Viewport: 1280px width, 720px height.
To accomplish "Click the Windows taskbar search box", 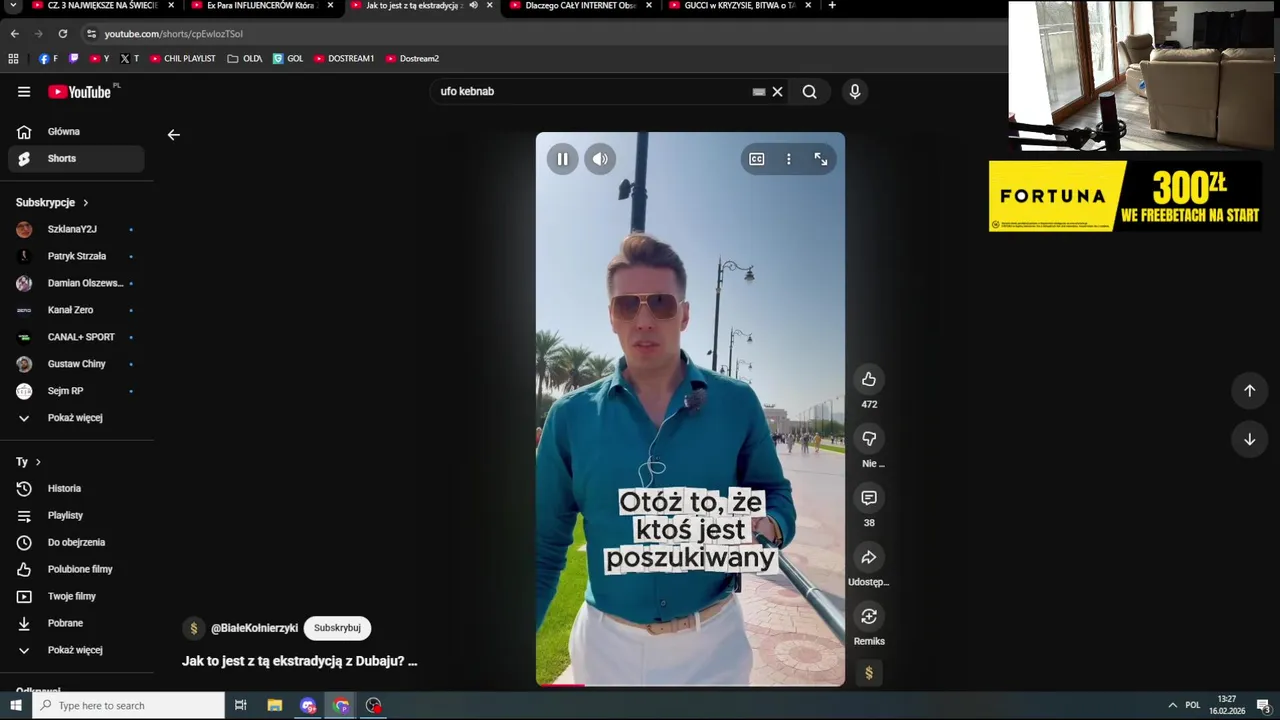I will [128, 706].
